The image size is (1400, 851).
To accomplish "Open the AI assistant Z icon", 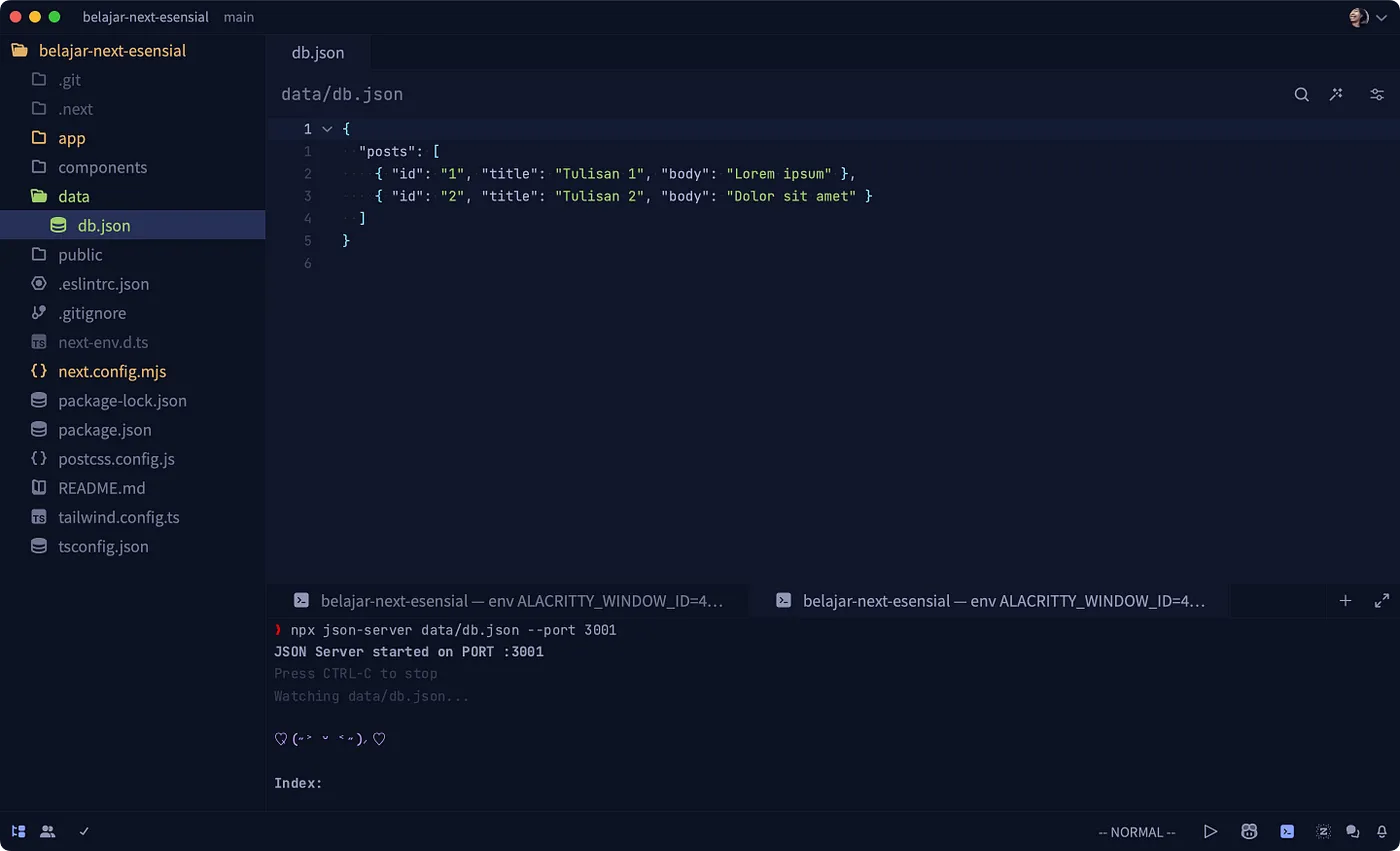I will 1322,831.
